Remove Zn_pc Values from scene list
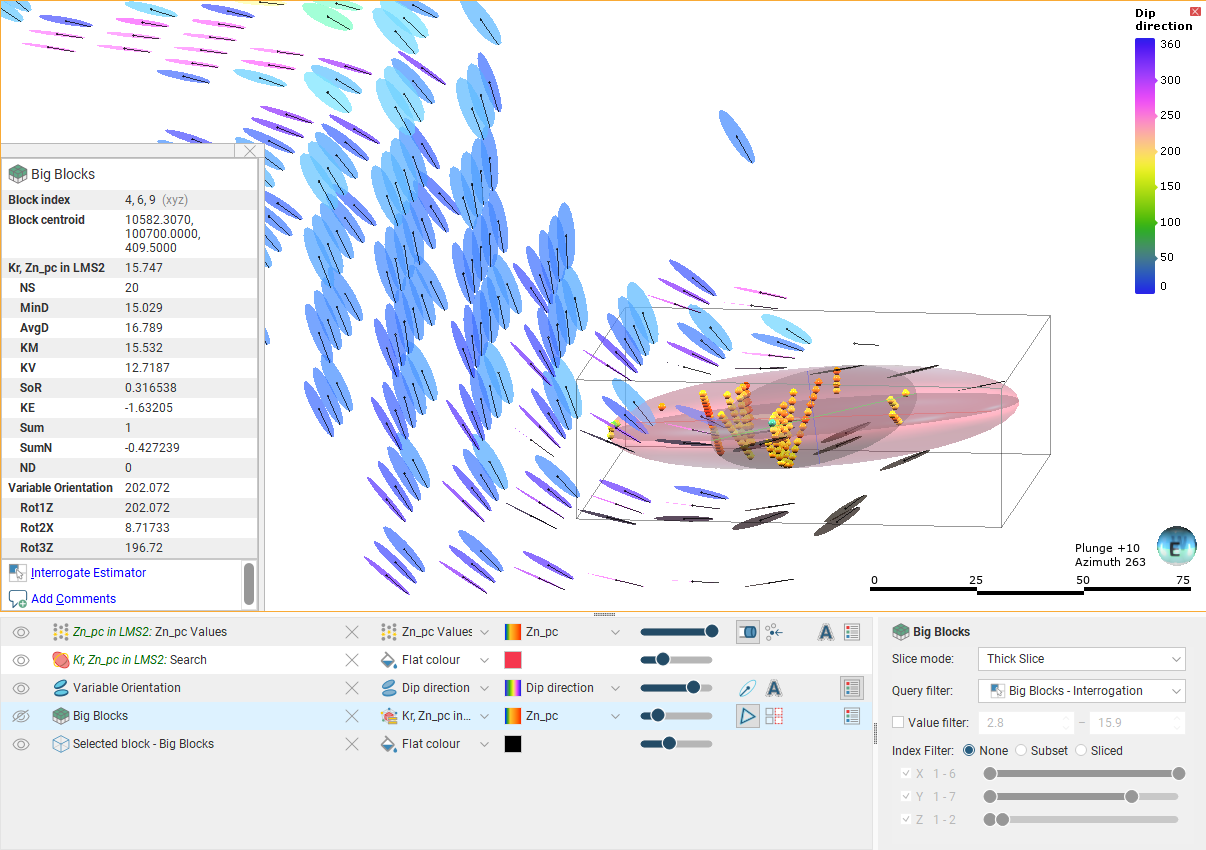 coord(352,632)
